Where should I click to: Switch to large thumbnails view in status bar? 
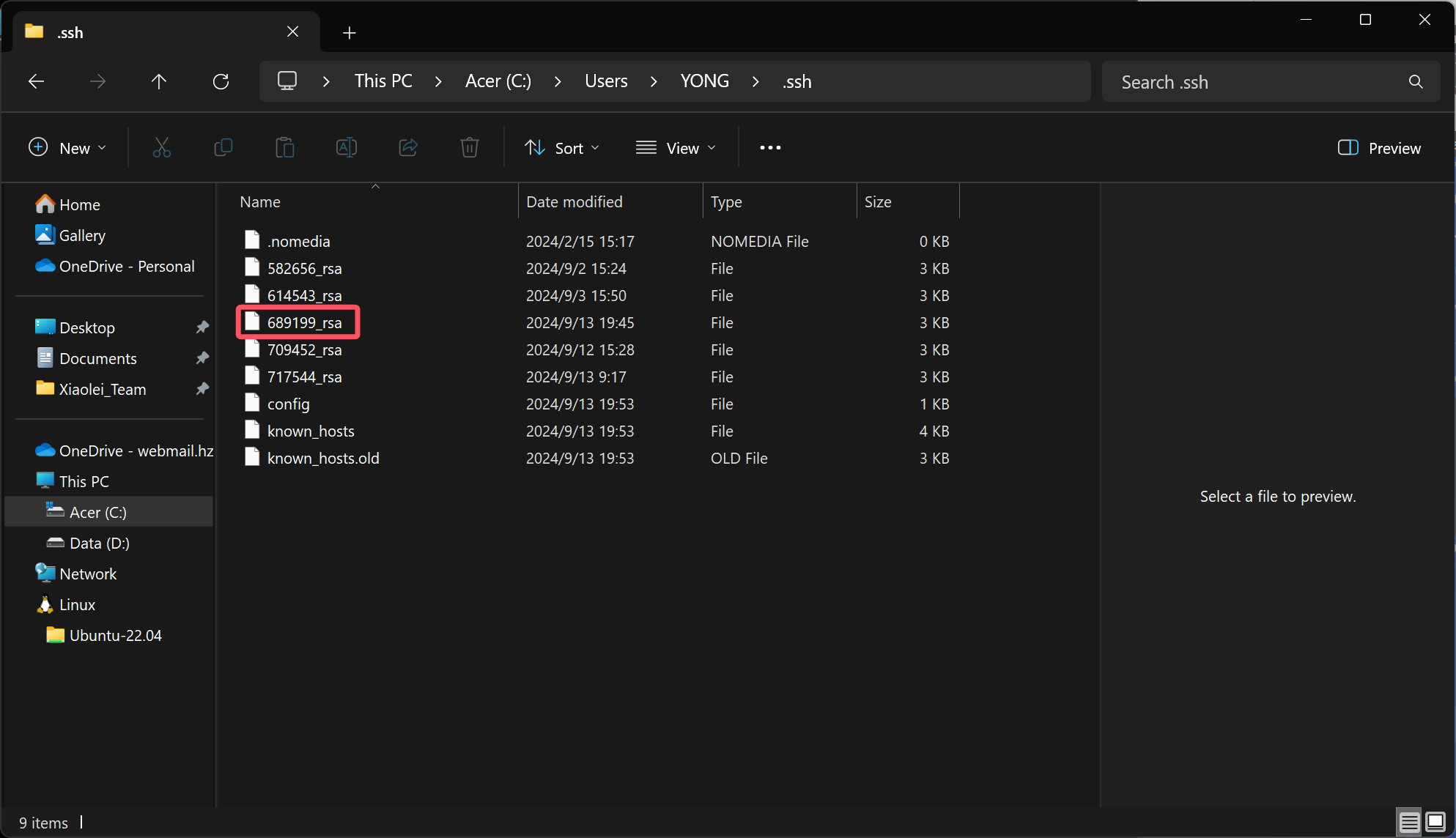click(x=1435, y=822)
